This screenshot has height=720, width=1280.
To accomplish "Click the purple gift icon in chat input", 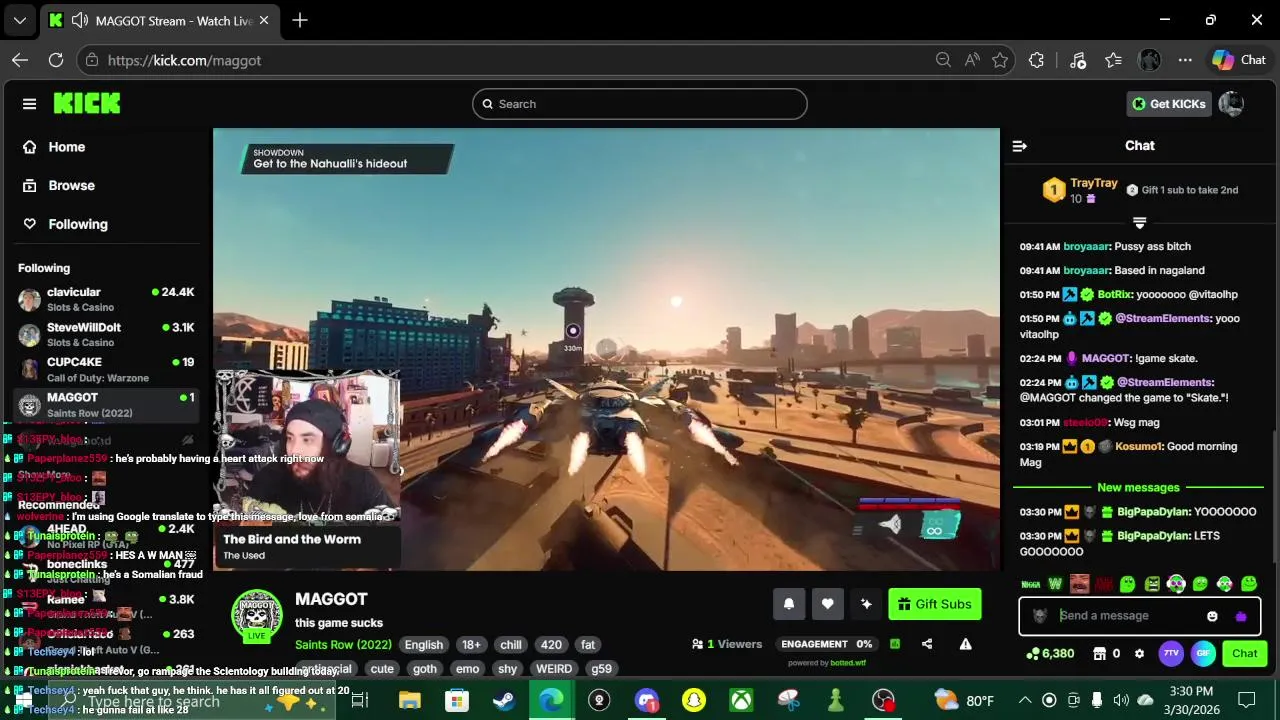I will pyautogui.click(x=1241, y=616).
